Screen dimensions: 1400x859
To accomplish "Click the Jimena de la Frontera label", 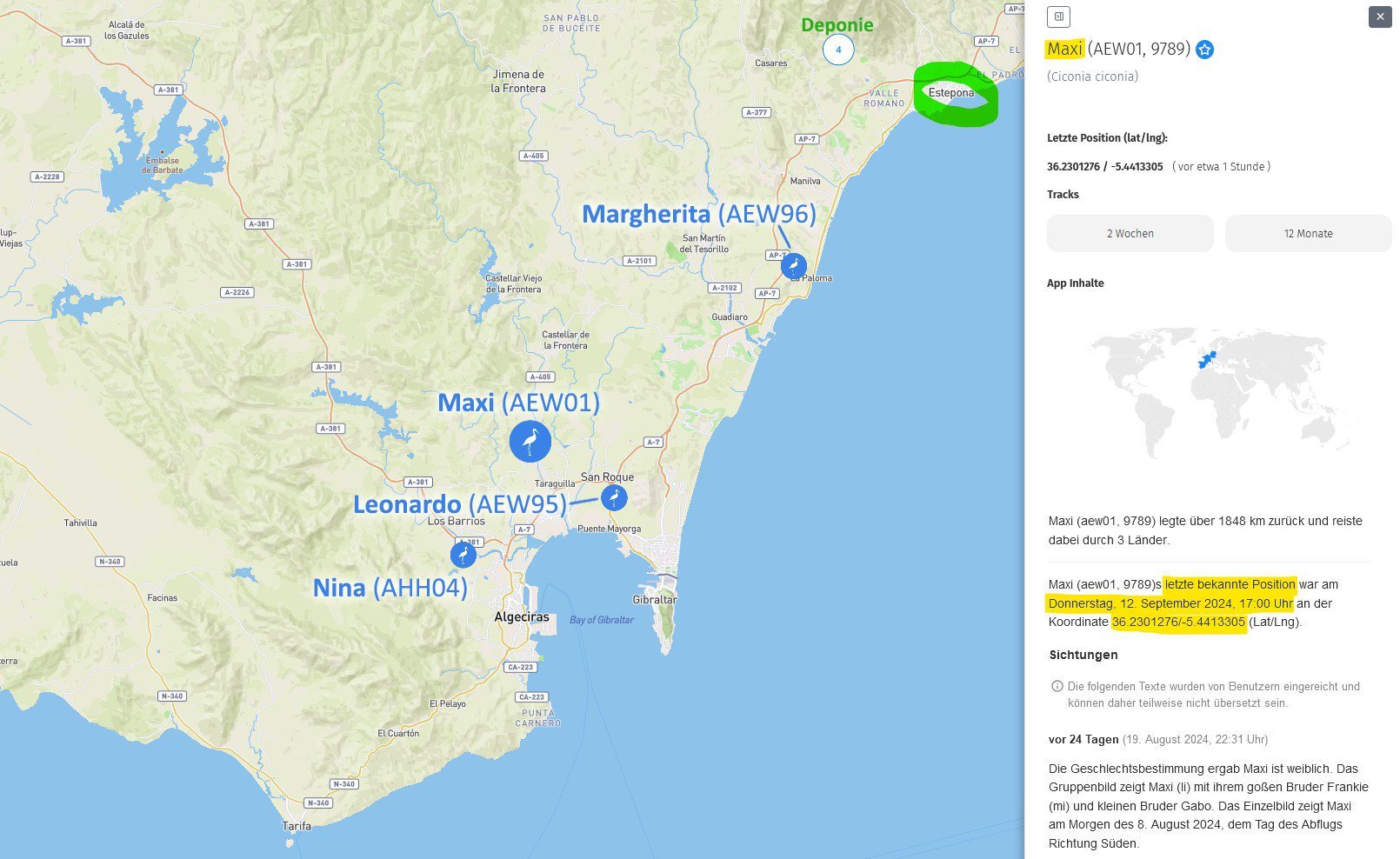I will click(518, 81).
